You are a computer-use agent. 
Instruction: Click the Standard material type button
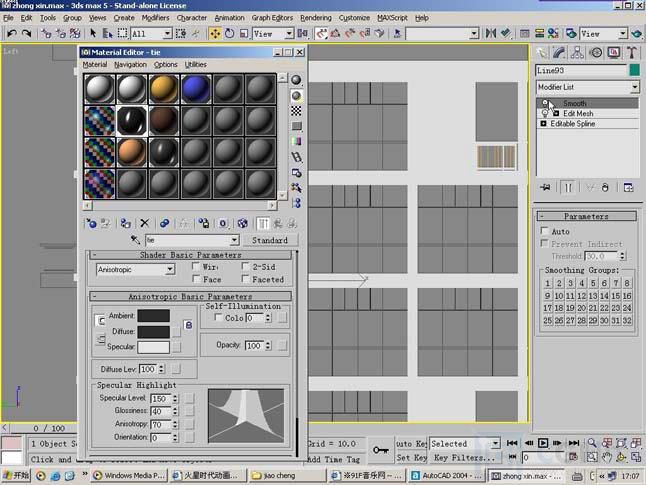pos(270,240)
